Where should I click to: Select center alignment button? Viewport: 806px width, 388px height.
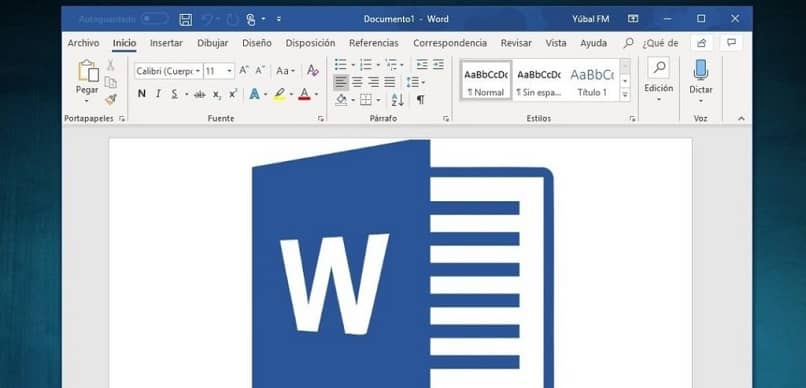[357, 82]
